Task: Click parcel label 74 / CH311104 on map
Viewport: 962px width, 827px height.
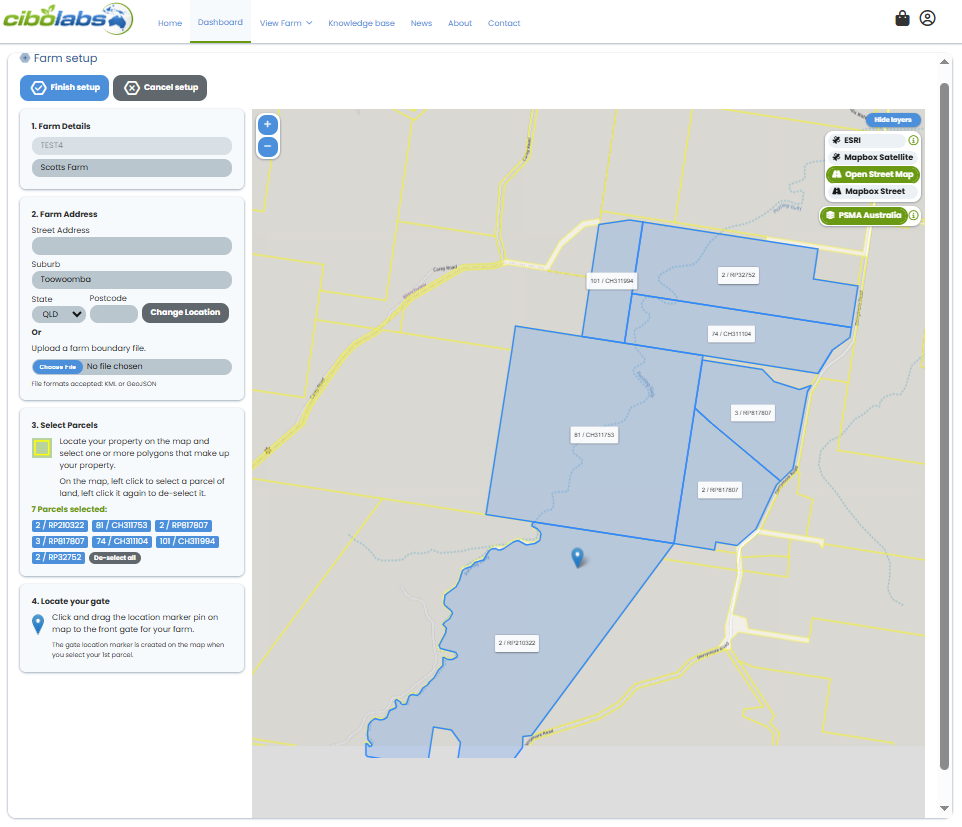Action: coord(730,333)
